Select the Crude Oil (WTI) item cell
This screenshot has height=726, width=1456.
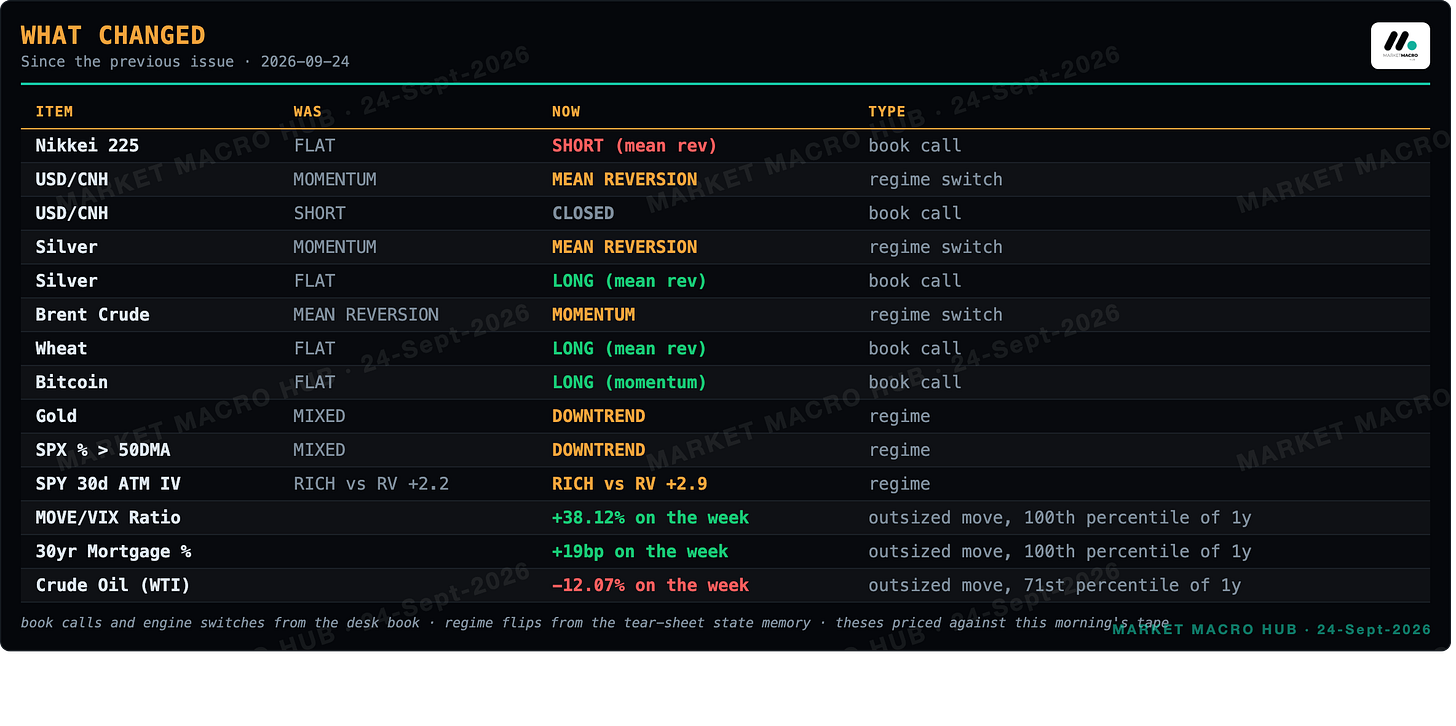pos(113,586)
